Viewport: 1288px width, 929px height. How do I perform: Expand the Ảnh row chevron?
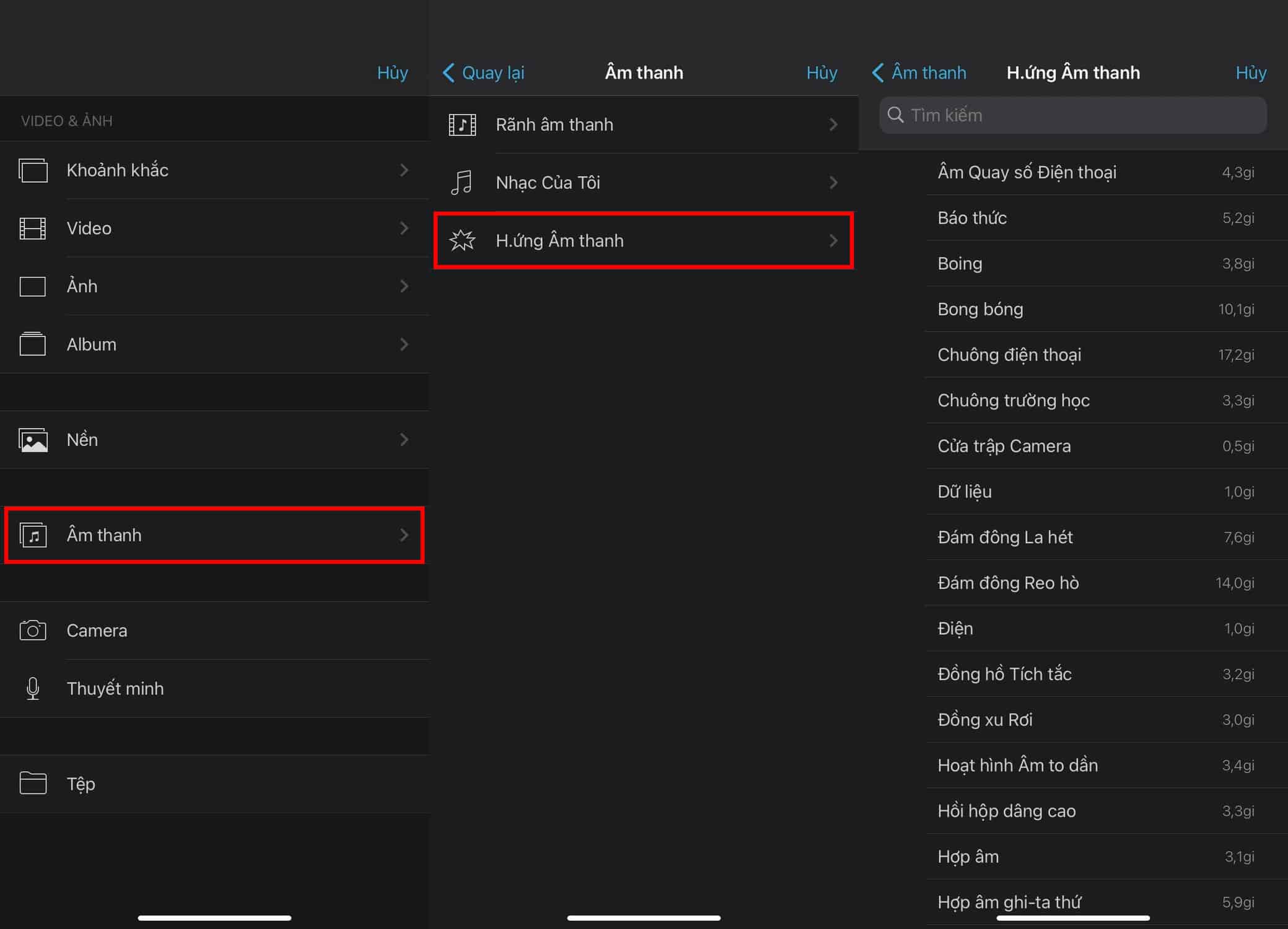tap(404, 286)
